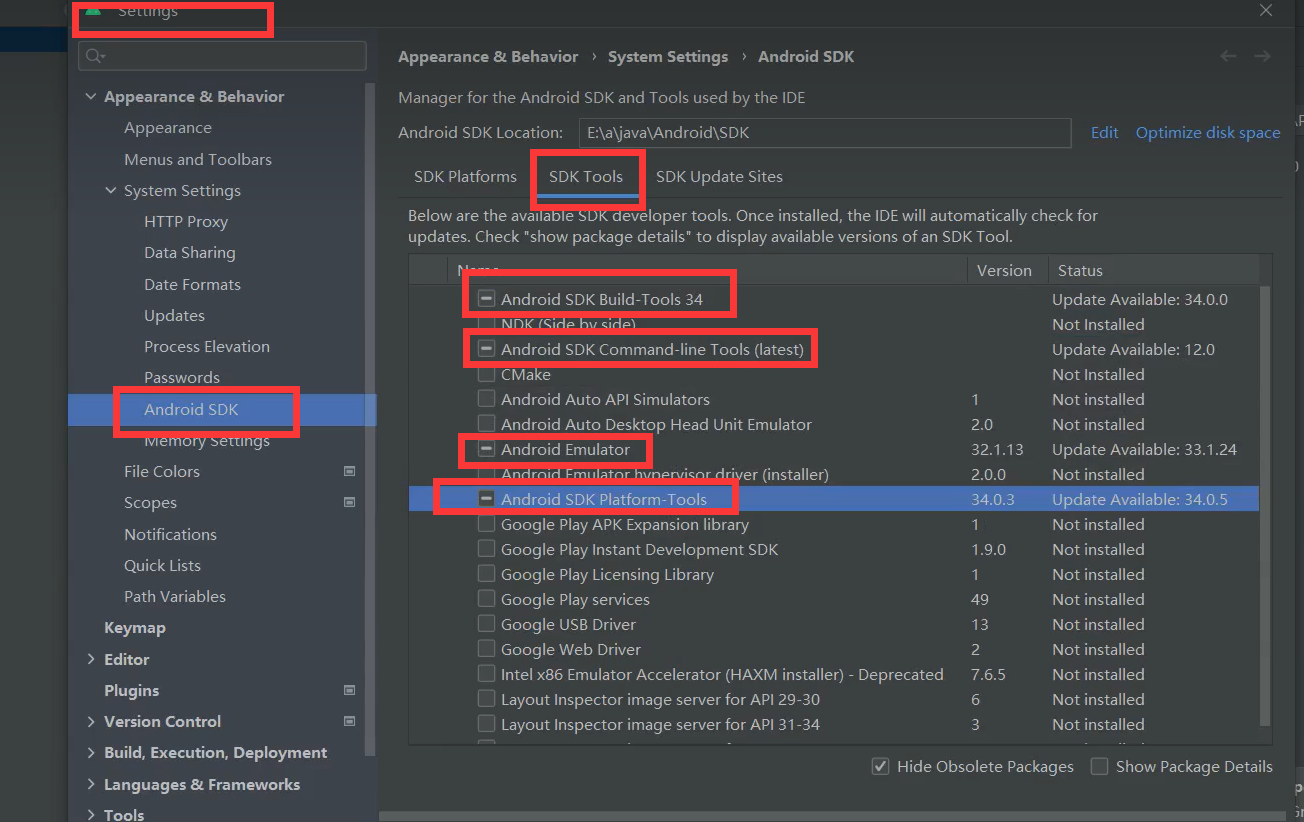
Task: Click the project-level icon beside File Colors
Action: [x=349, y=471]
